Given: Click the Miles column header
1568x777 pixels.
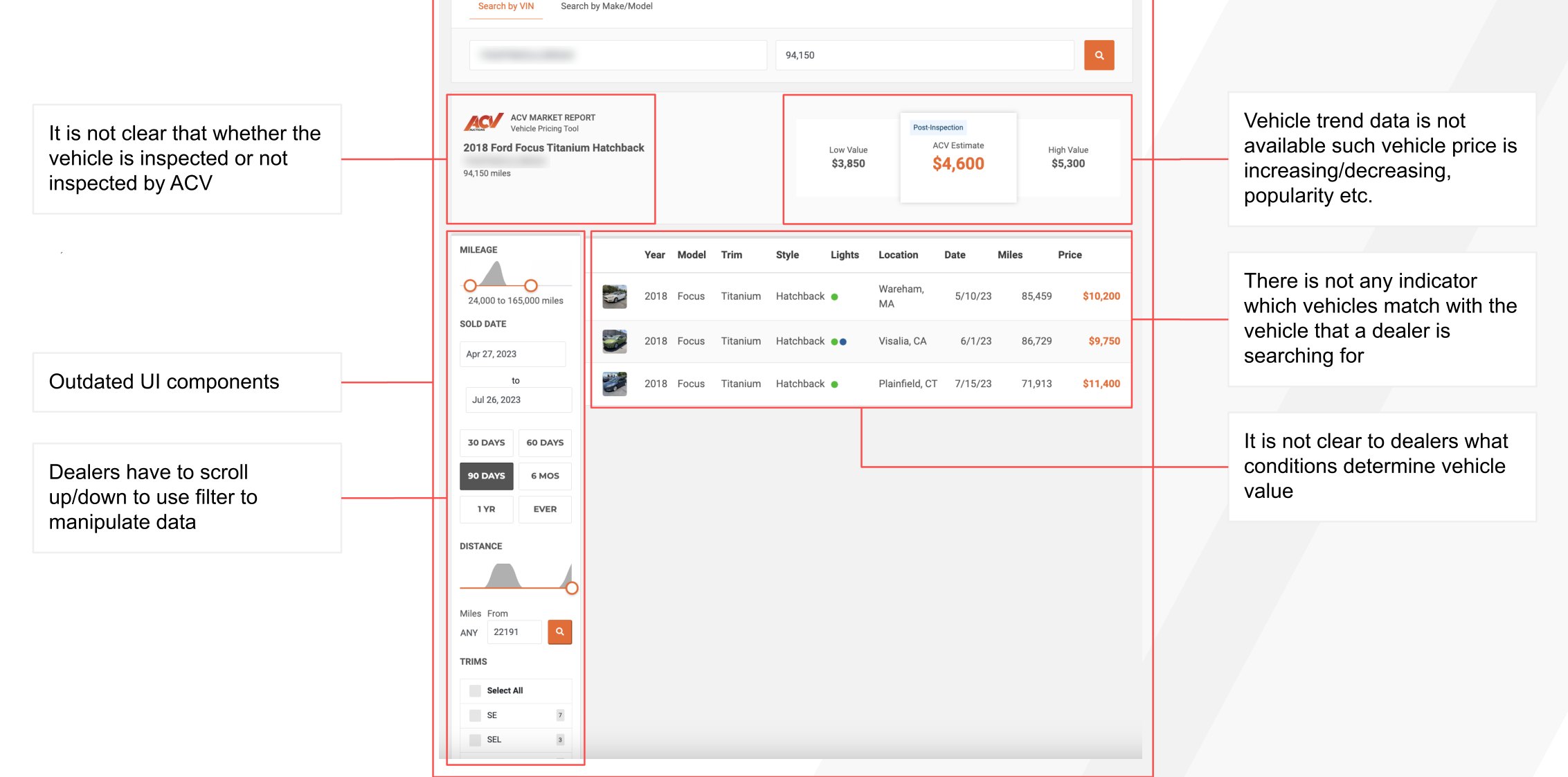Looking at the screenshot, I should 1009,255.
